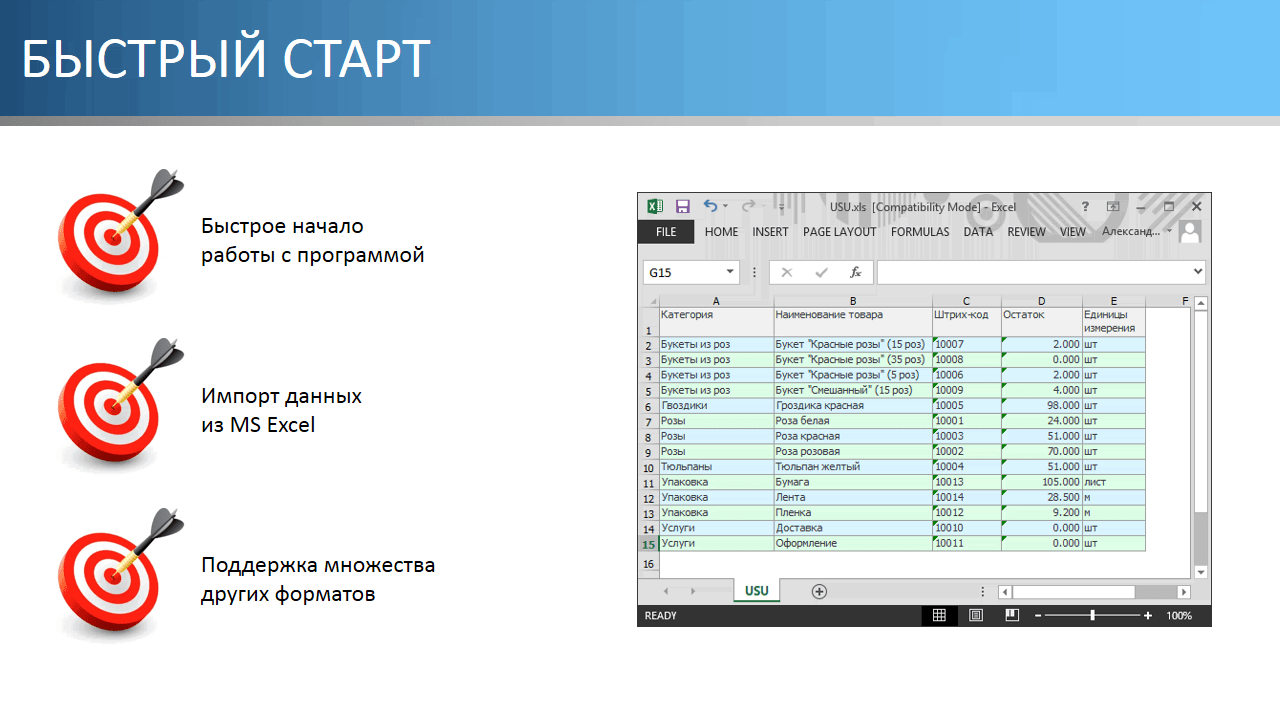Click the horizontal scrollbar thumb
Image resolution: width=1280 pixels, height=720 pixels.
pyautogui.click(x=1074, y=592)
